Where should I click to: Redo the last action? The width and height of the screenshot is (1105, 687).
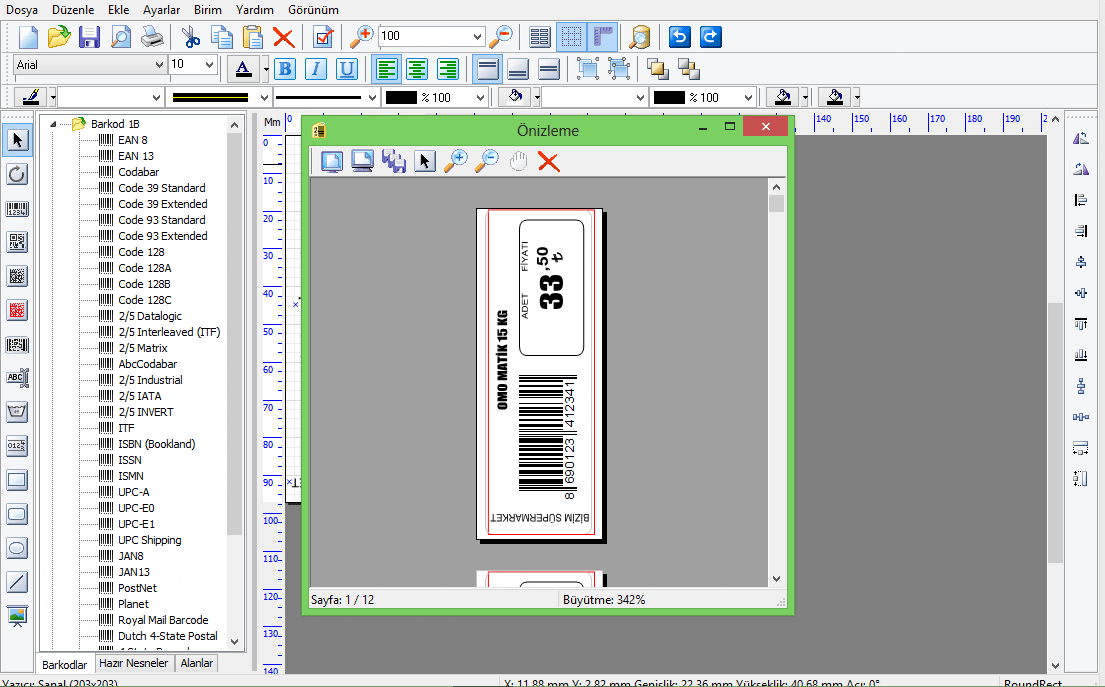710,37
